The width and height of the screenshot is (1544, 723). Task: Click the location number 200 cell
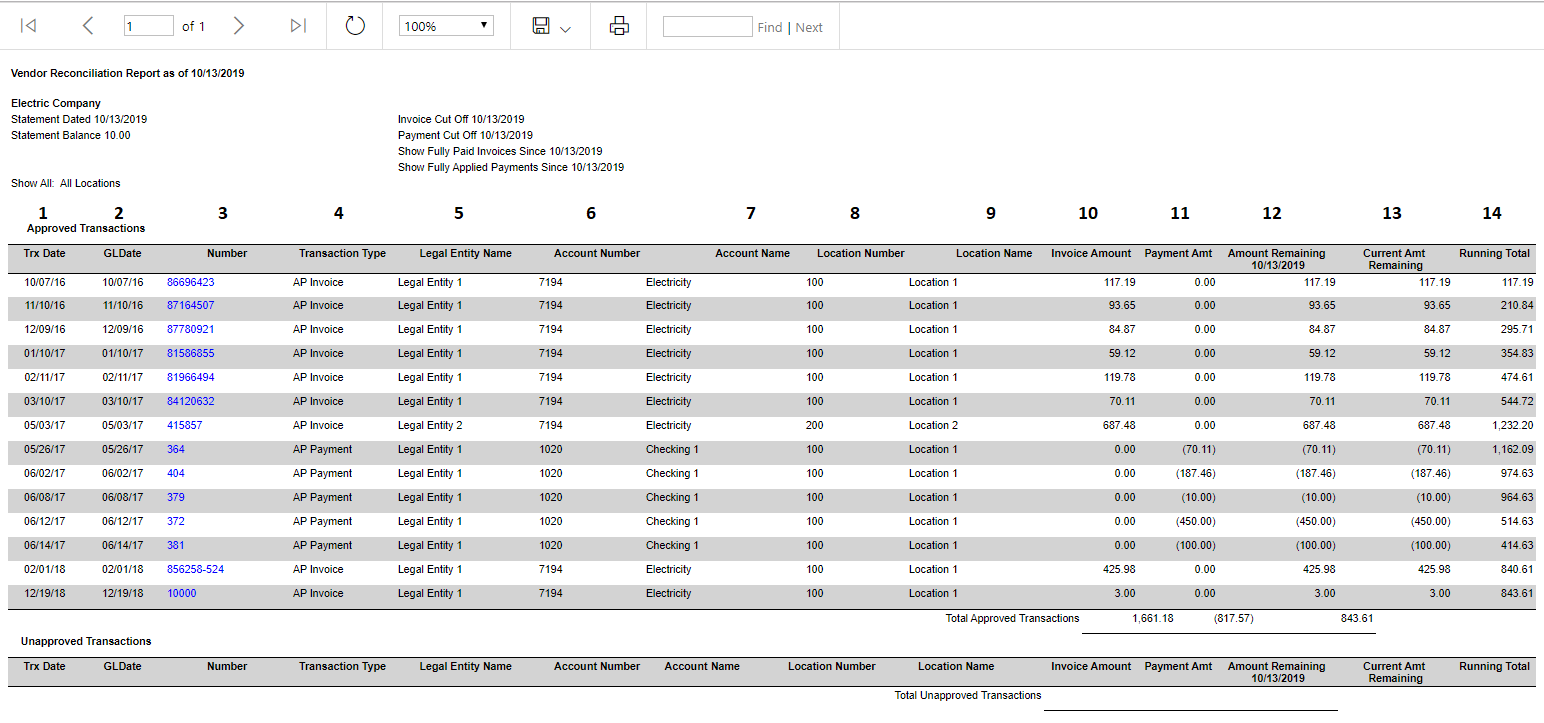(x=815, y=426)
